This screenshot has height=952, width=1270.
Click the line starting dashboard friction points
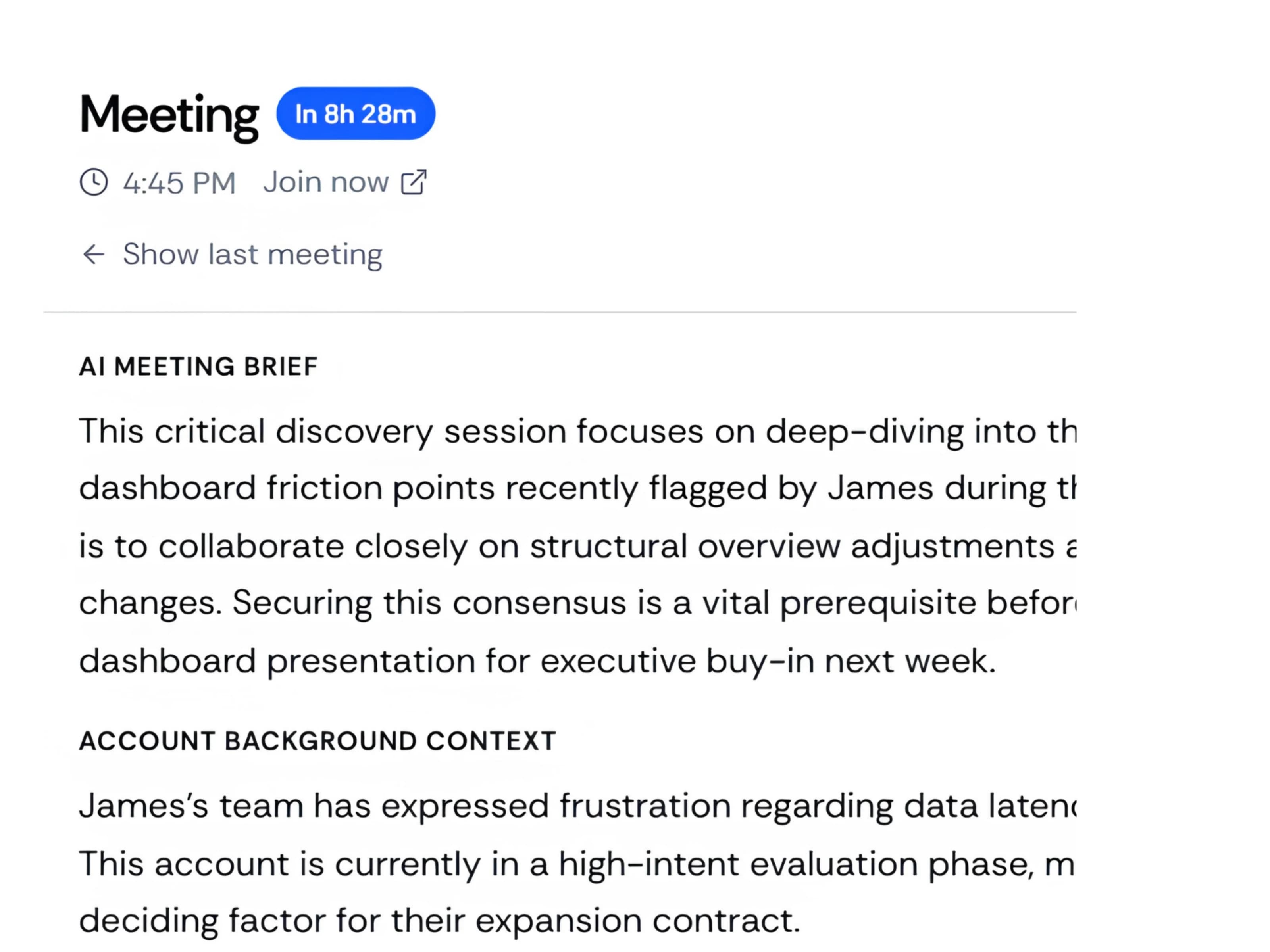pyautogui.click(x=577, y=488)
